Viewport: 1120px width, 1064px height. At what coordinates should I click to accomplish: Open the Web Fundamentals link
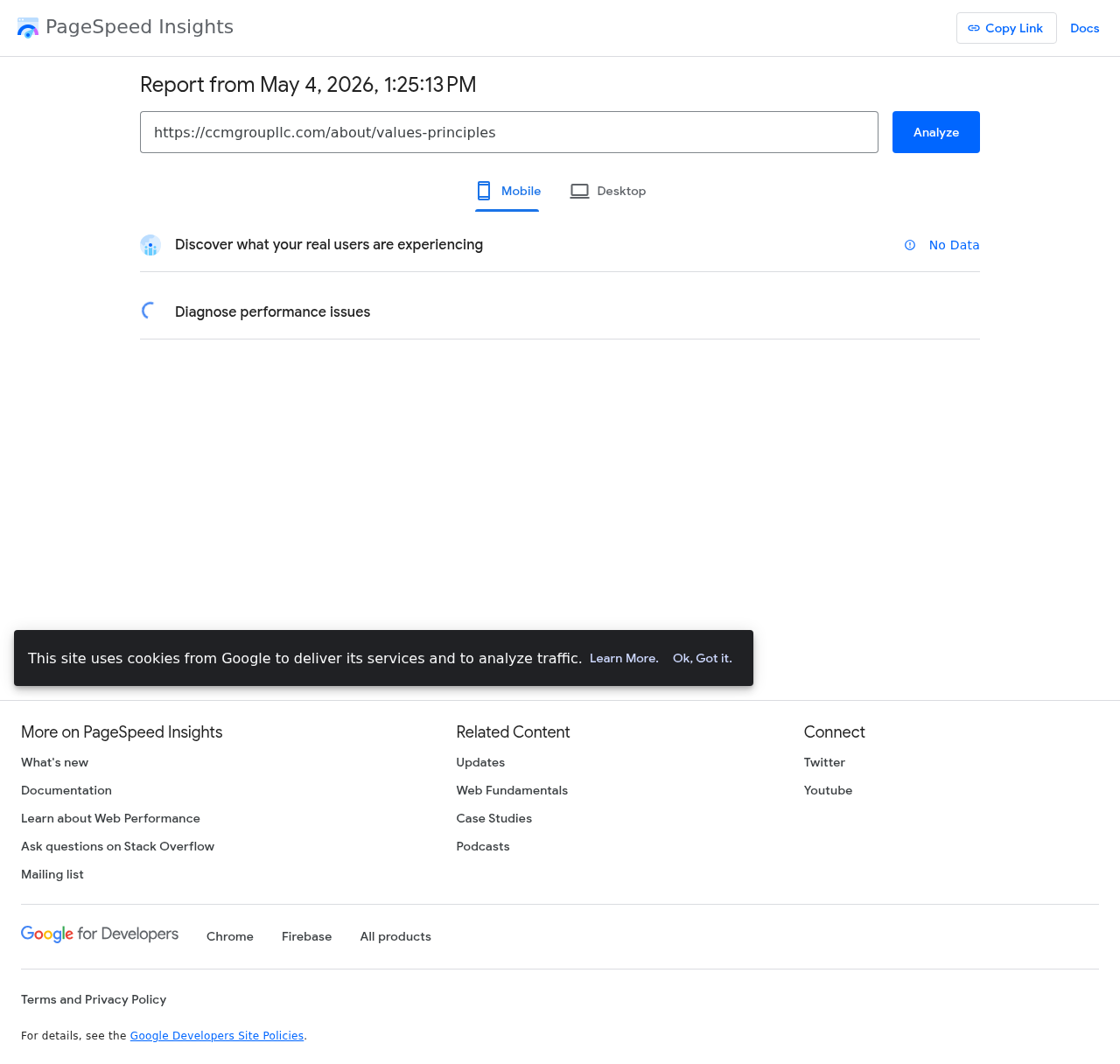pyautogui.click(x=512, y=790)
